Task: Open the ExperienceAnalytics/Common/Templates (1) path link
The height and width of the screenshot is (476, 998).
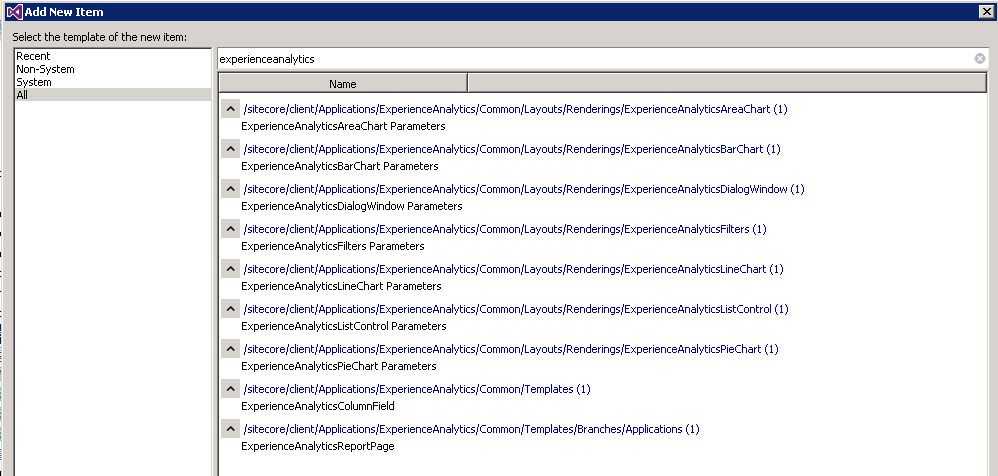Action: coord(417,389)
